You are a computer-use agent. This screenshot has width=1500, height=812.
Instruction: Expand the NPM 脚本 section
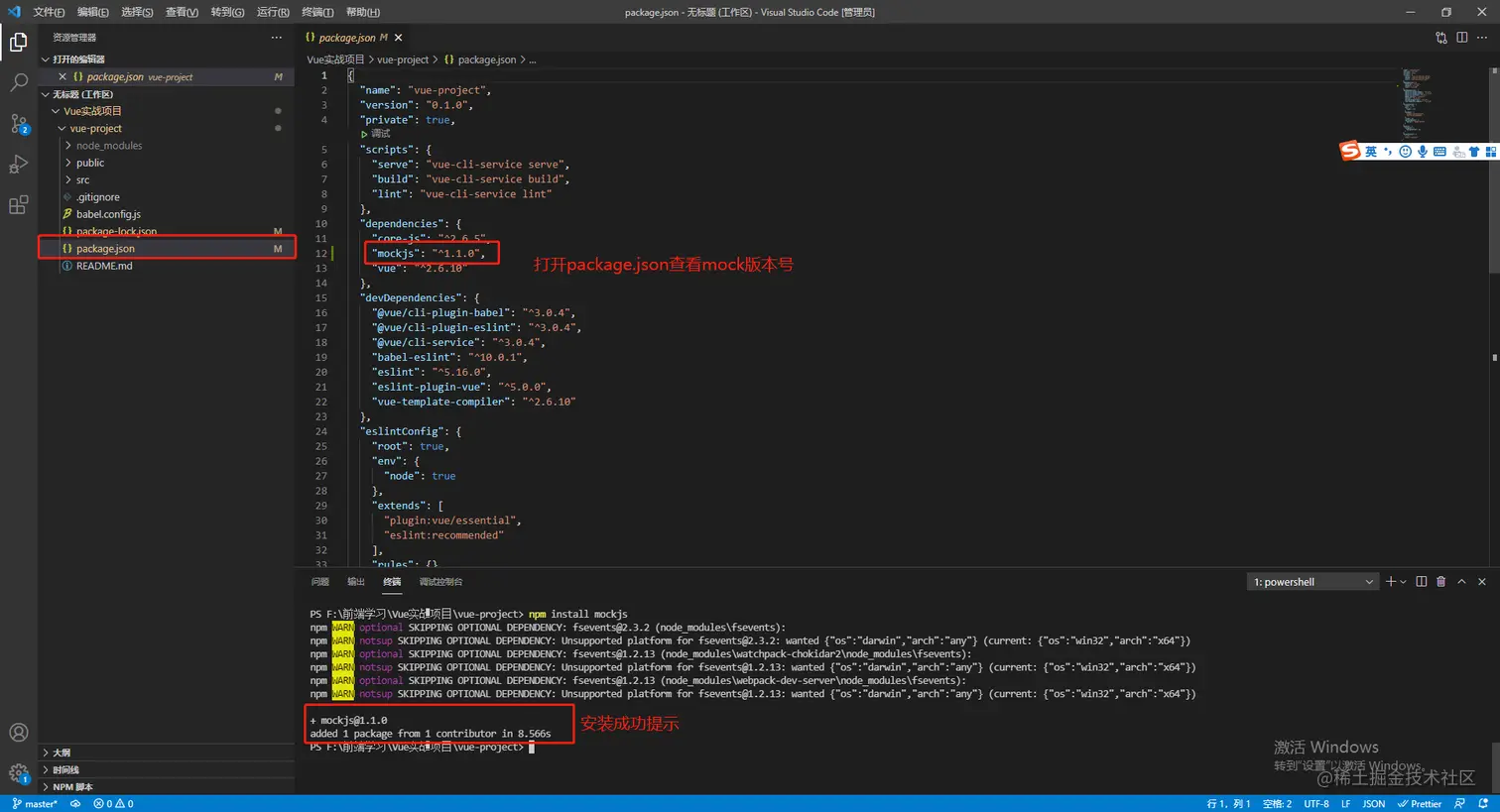(166, 787)
